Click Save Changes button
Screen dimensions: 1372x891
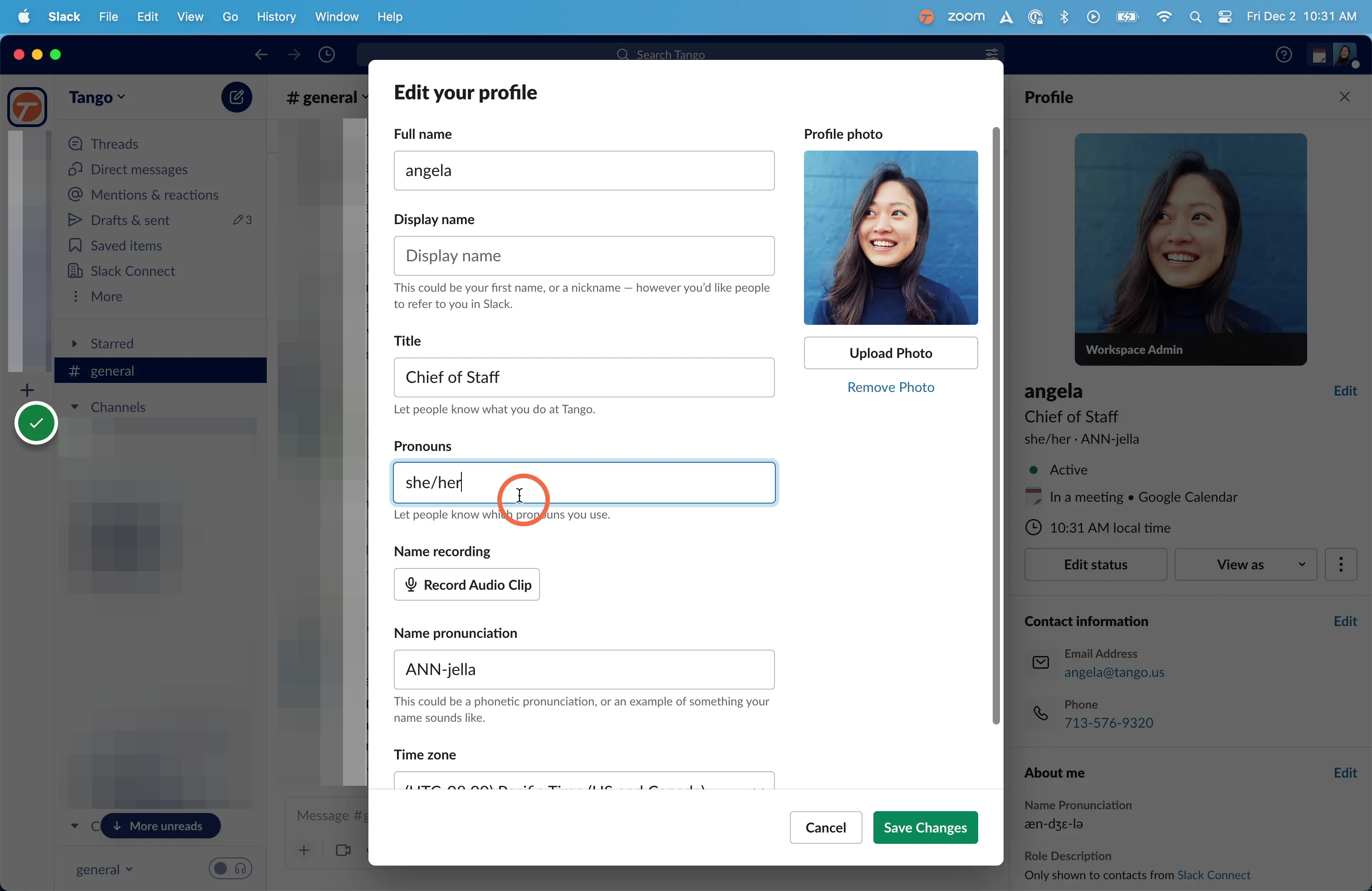click(925, 827)
